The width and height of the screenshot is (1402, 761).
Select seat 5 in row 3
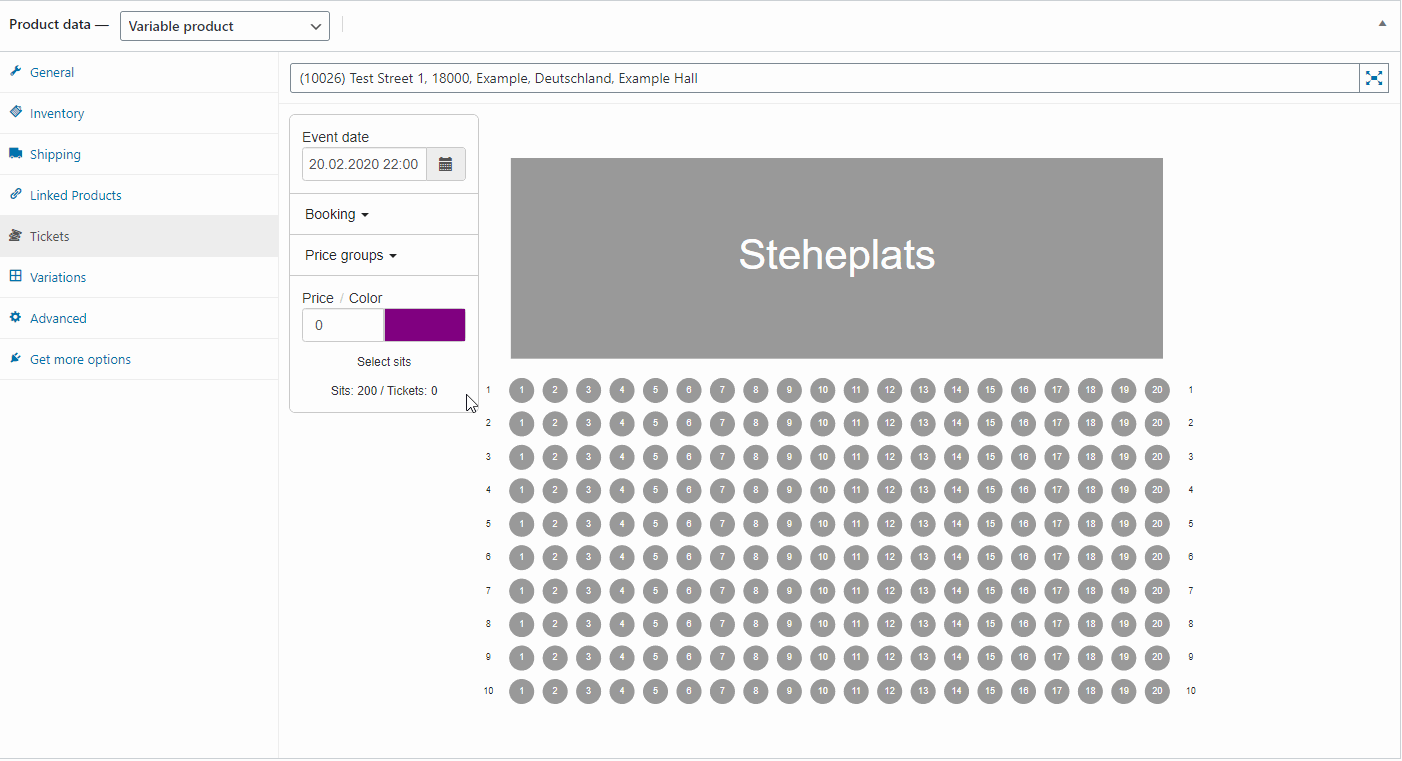(655, 457)
